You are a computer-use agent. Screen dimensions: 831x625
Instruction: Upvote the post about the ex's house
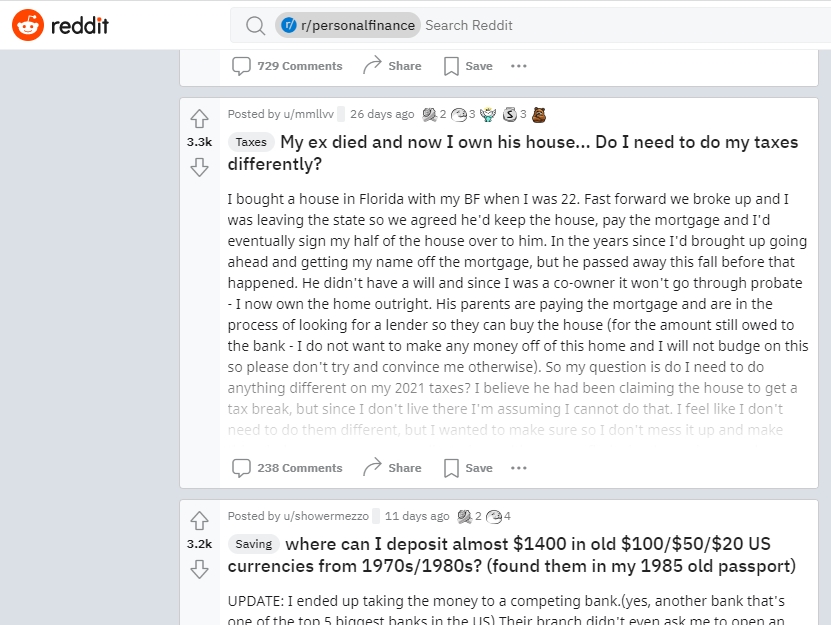pos(199,118)
